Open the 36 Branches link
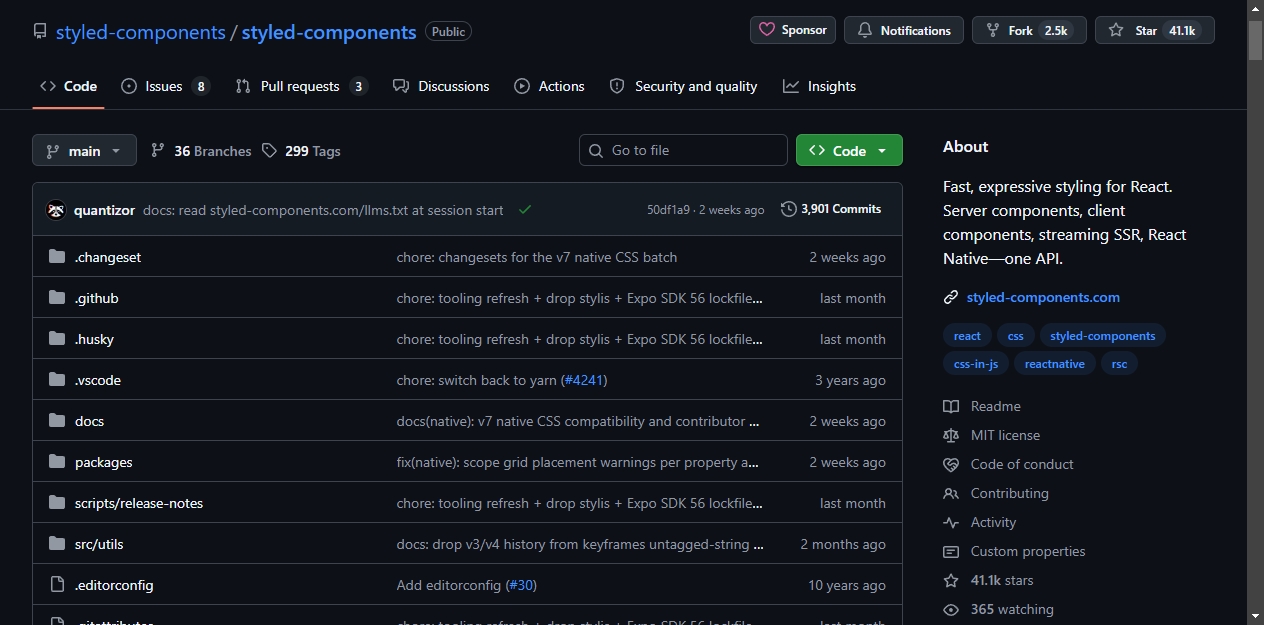The image size is (1264, 625). (x=201, y=151)
